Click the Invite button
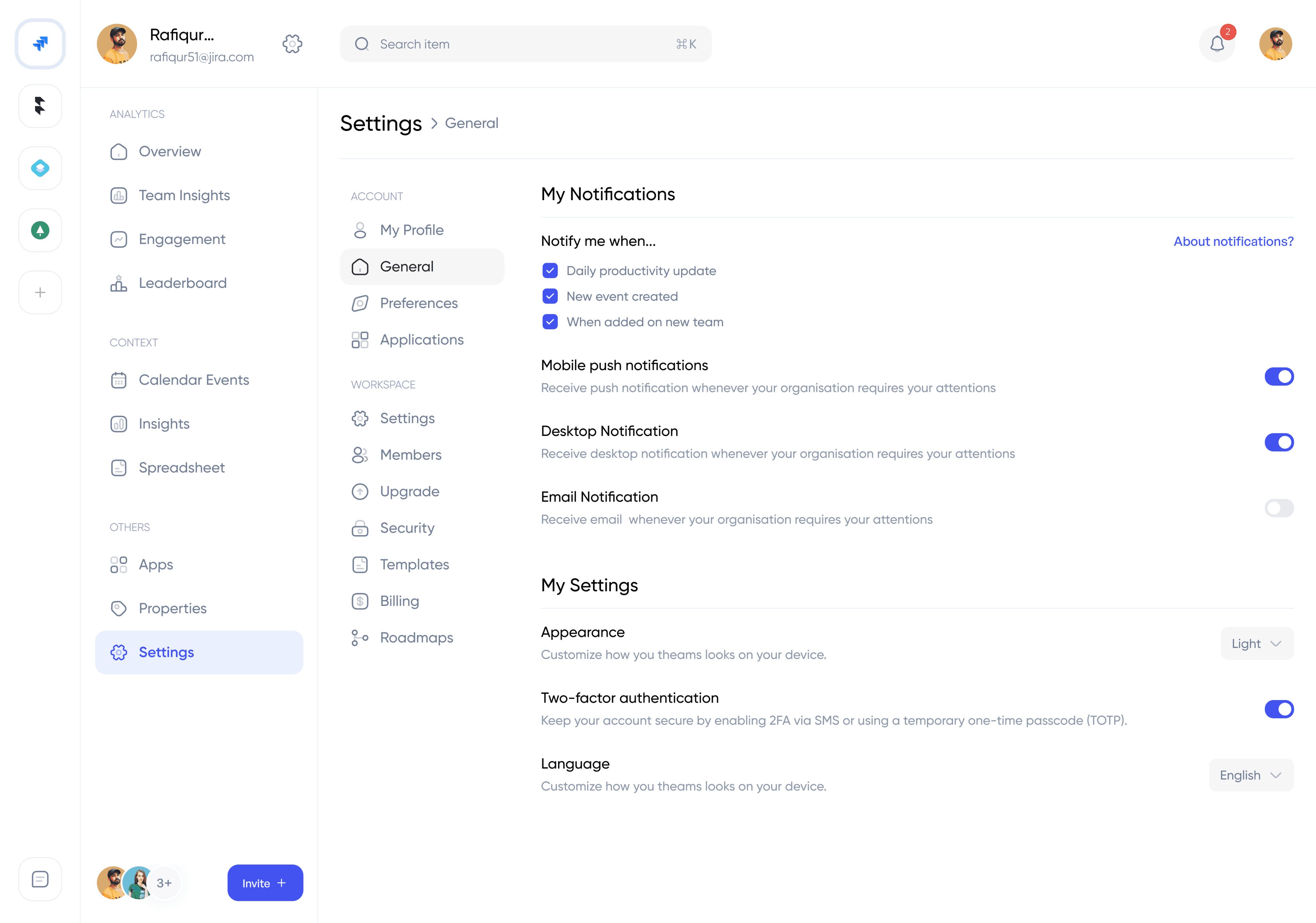This screenshot has width=1316, height=923. point(265,883)
